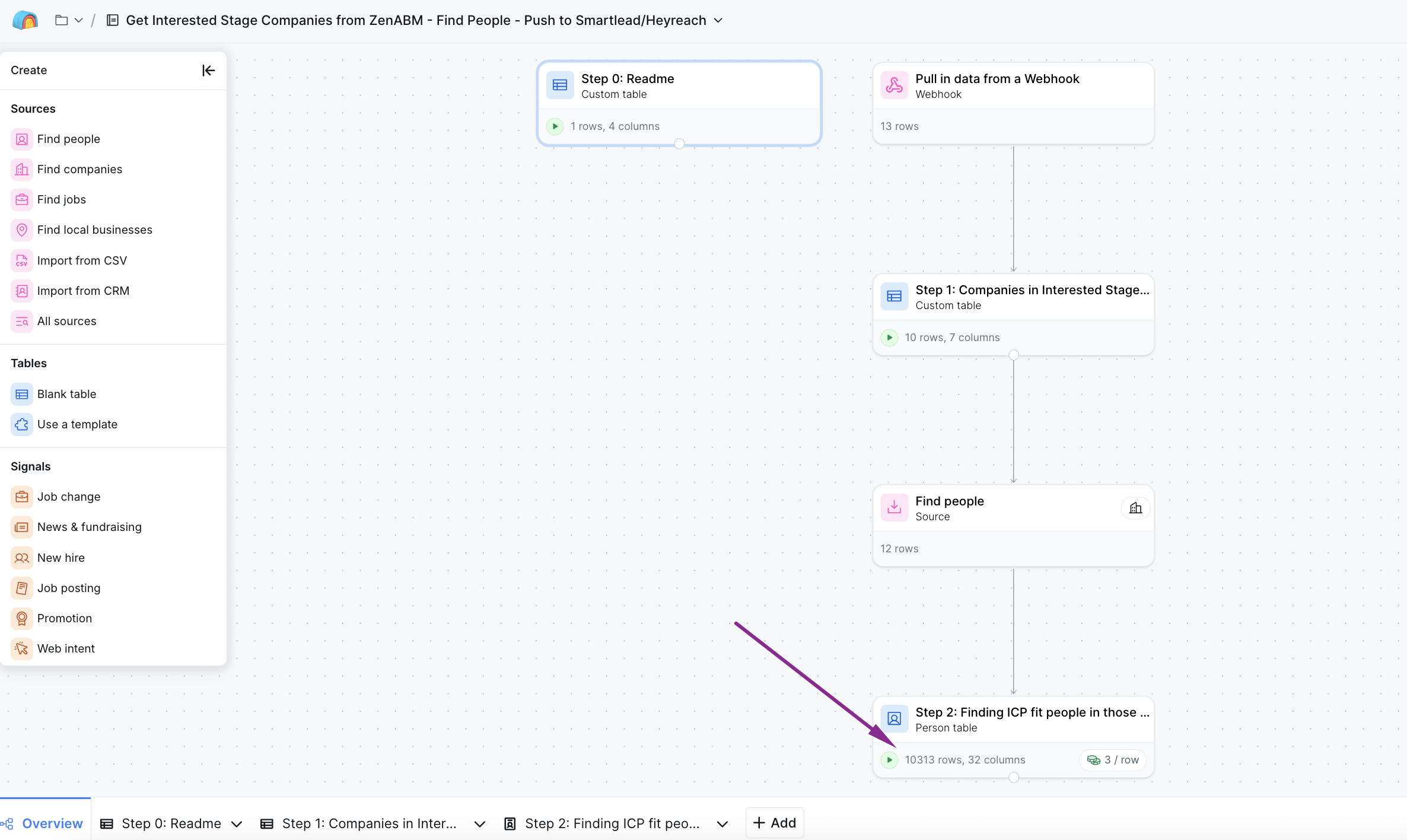This screenshot has width=1407, height=840.
Task: Select the Promotion signal
Action: pyautogui.click(x=64, y=618)
